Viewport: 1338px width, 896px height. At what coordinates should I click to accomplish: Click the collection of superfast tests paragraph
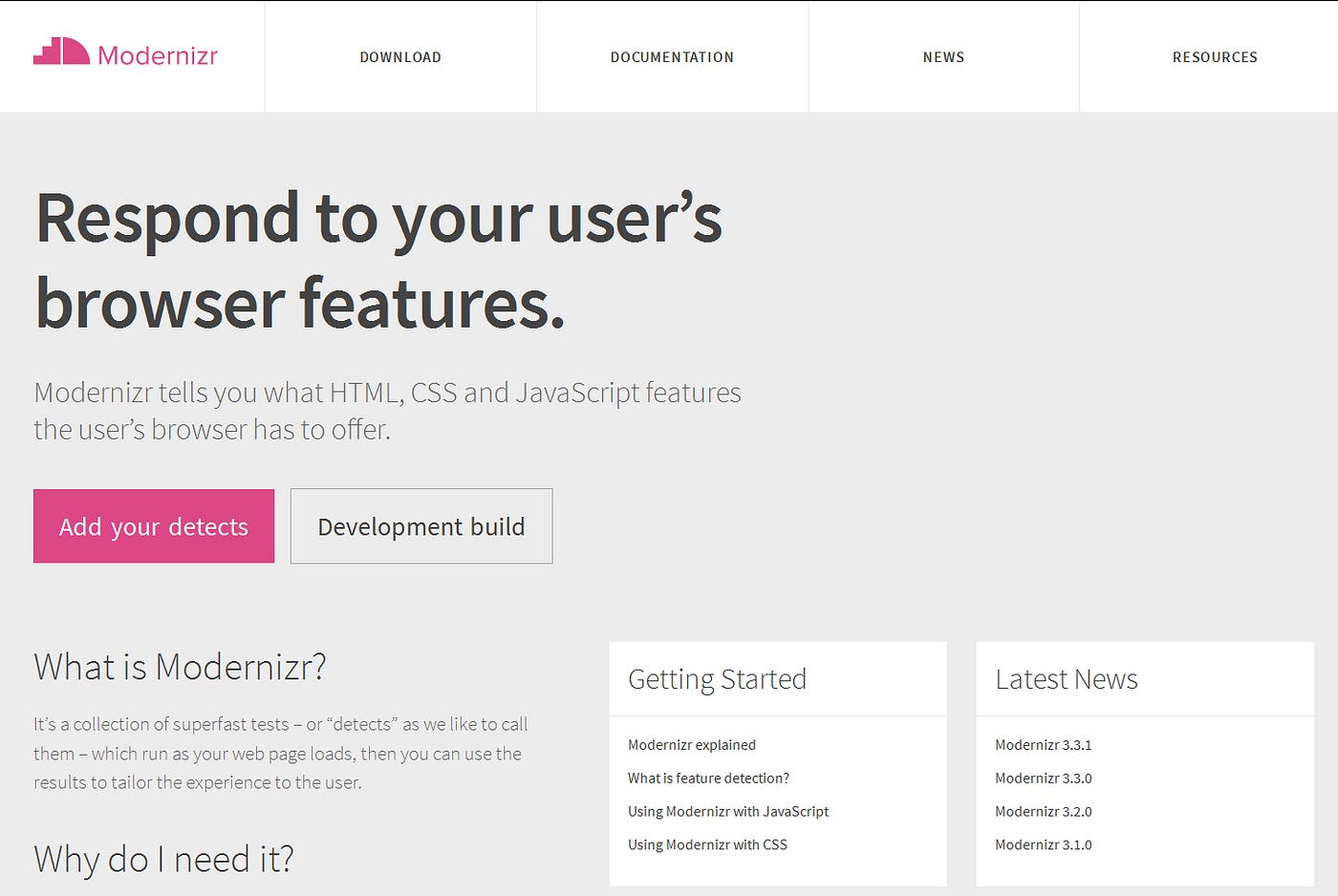click(281, 754)
